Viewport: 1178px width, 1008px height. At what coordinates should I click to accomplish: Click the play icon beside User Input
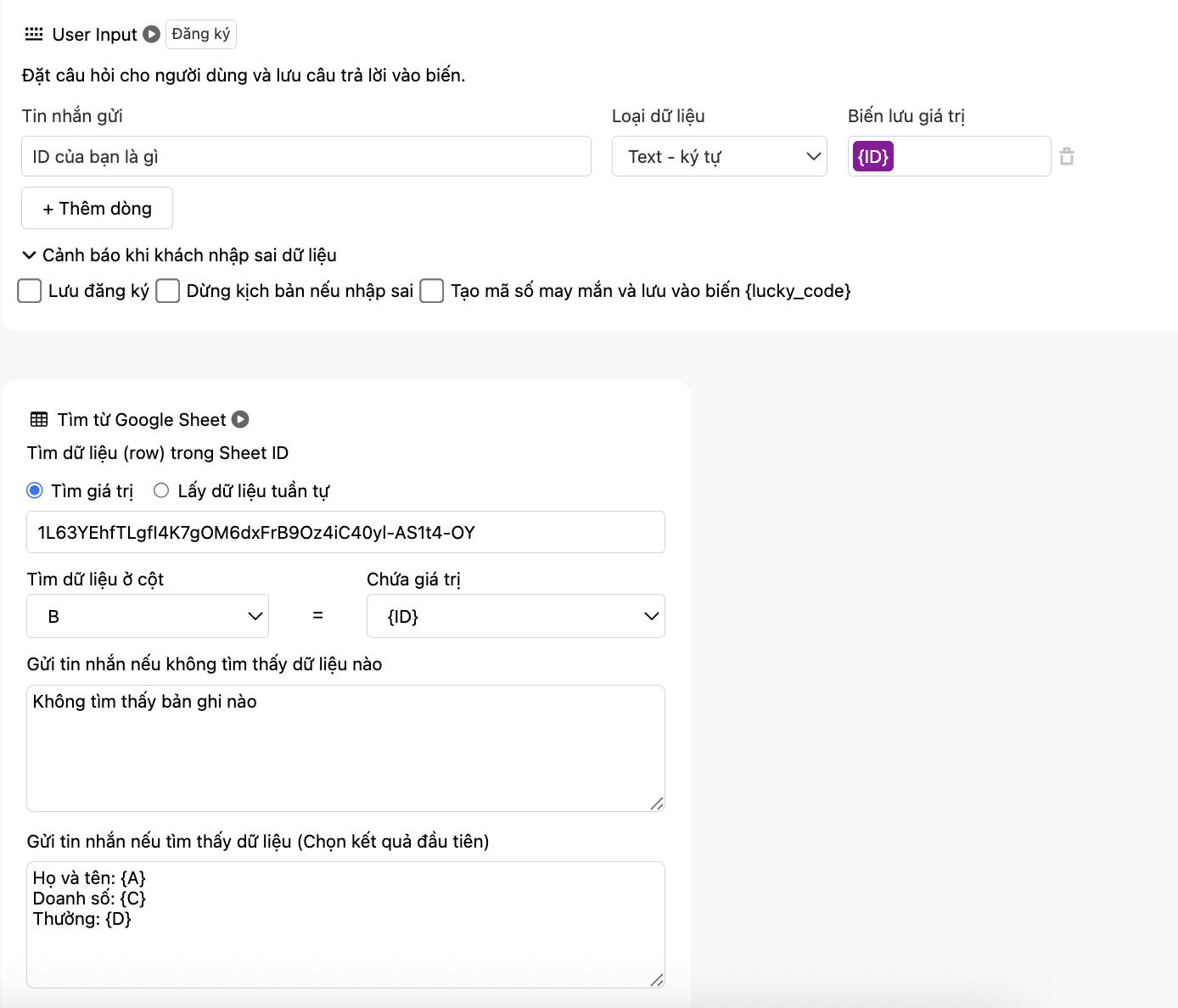[x=152, y=34]
